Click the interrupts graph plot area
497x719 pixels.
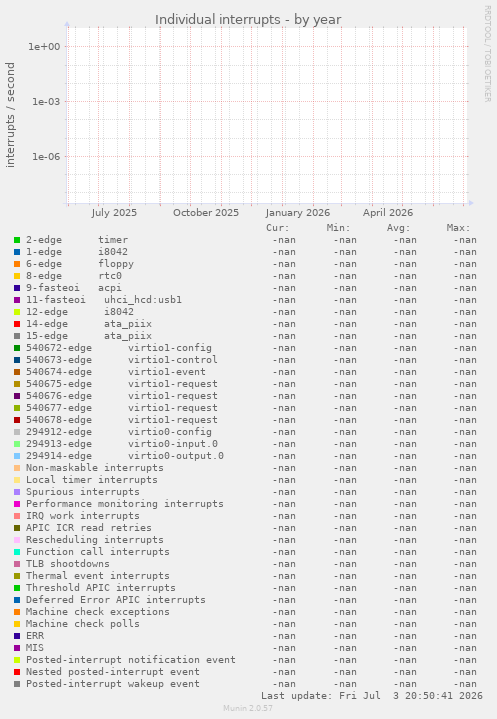pyautogui.click(x=267, y=115)
